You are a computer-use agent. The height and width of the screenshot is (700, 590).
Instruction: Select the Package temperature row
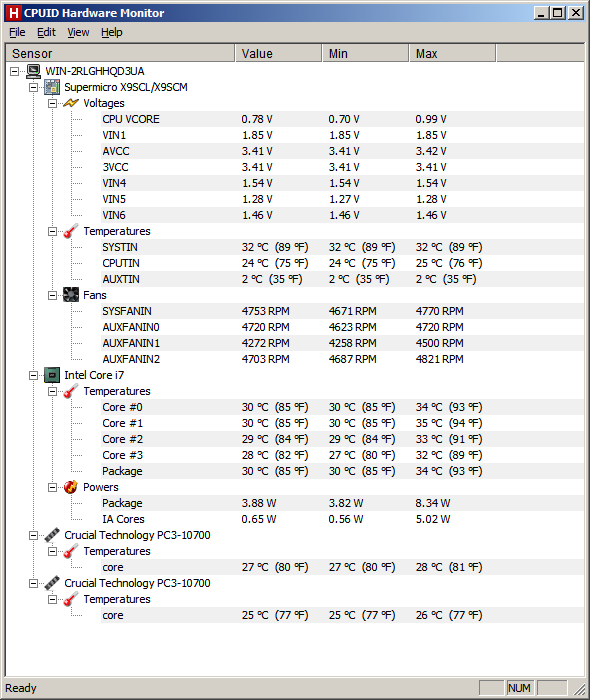(x=342, y=471)
